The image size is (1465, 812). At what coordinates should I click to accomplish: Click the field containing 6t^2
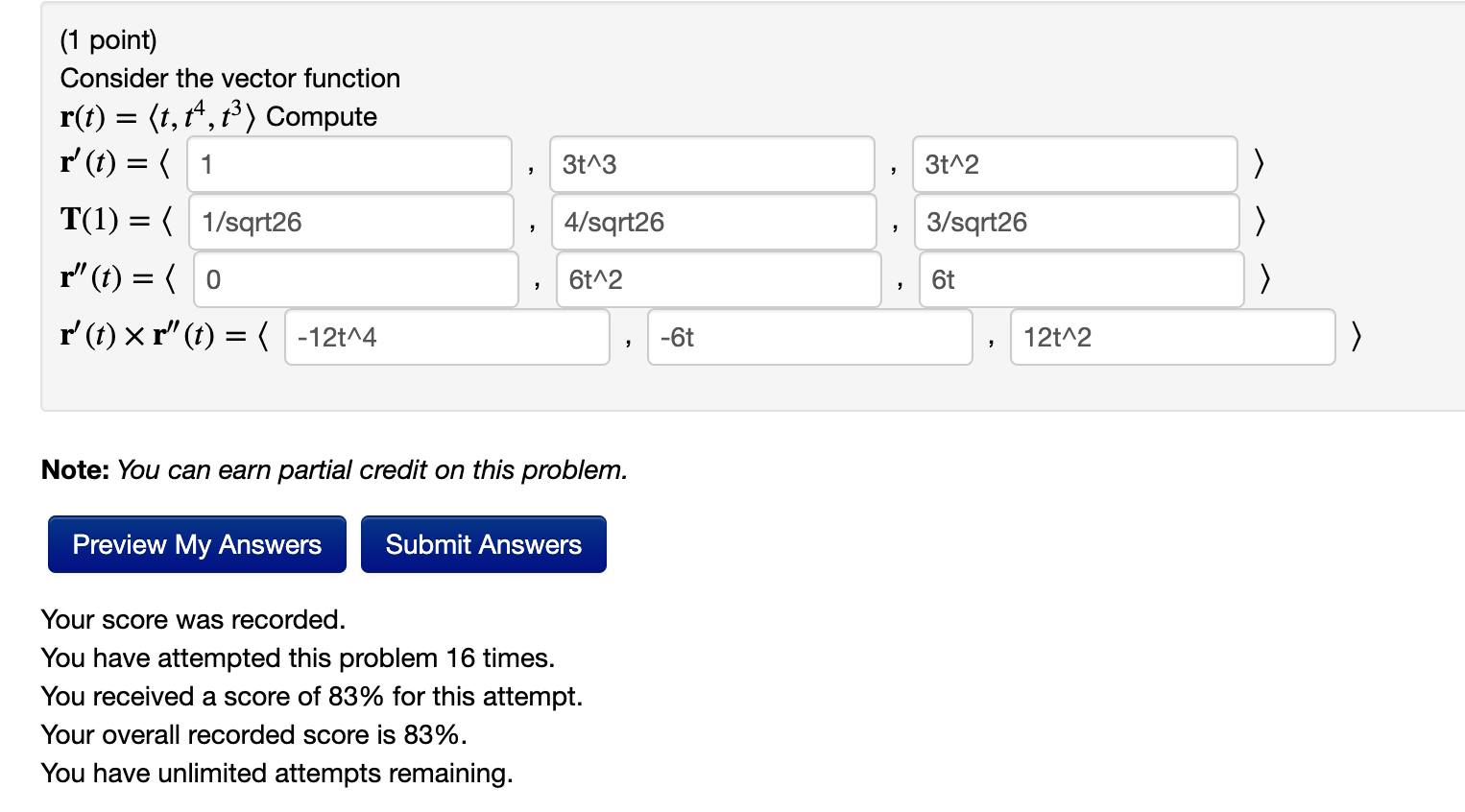(x=717, y=279)
